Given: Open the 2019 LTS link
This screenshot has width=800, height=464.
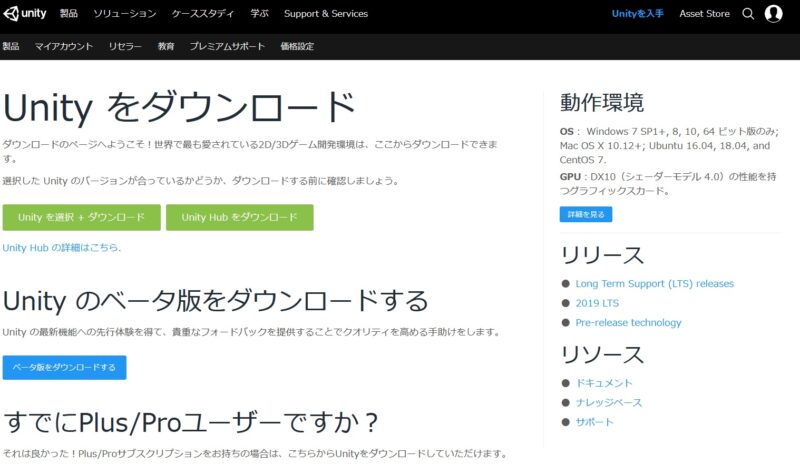Looking at the screenshot, I should [x=597, y=303].
